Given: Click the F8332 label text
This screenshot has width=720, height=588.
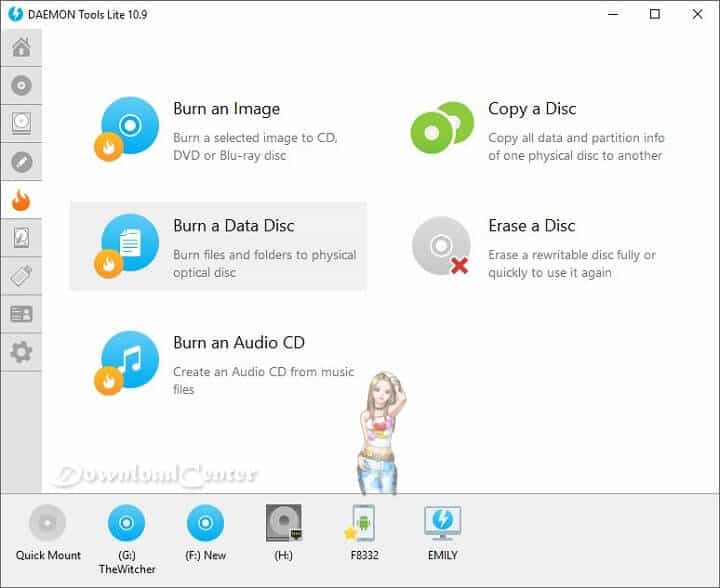Looking at the screenshot, I should [365, 555].
